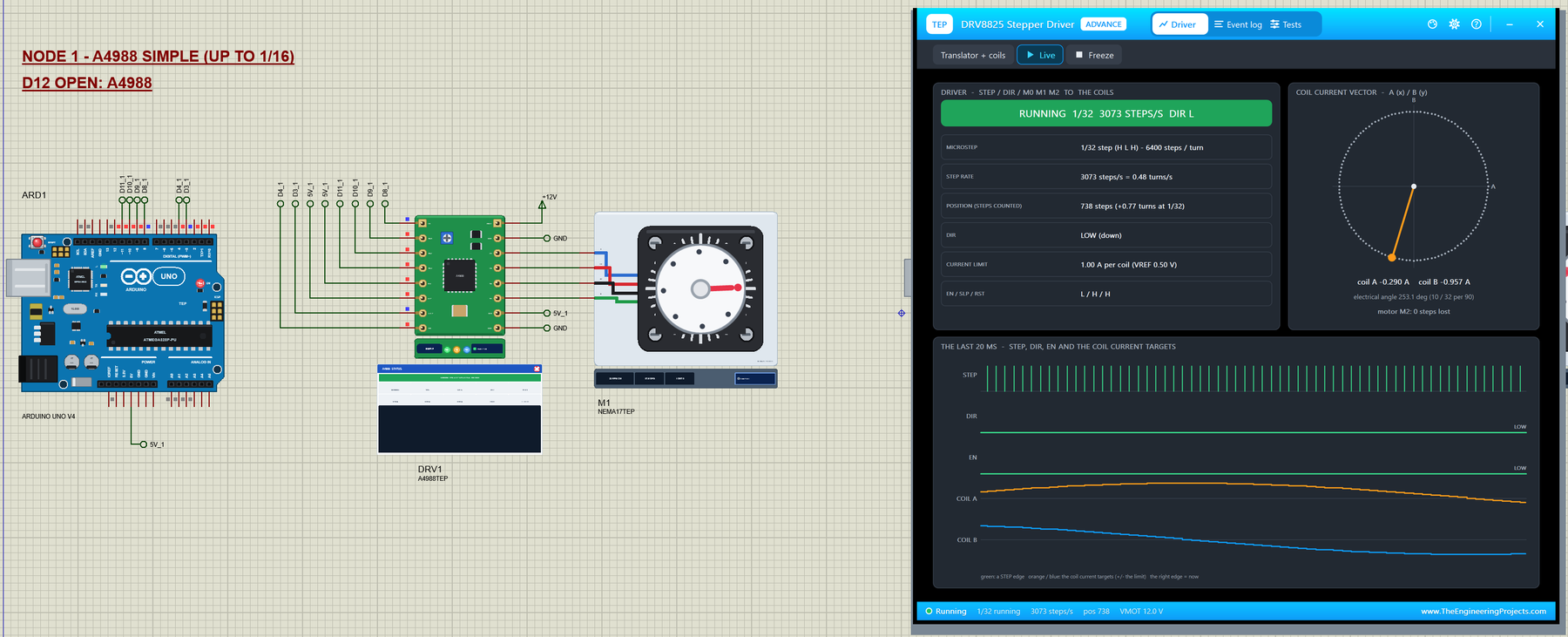Click 'VMOT 12.0 V' in status bar
This screenshot has width=1568, height=637.
[1141, 611]
